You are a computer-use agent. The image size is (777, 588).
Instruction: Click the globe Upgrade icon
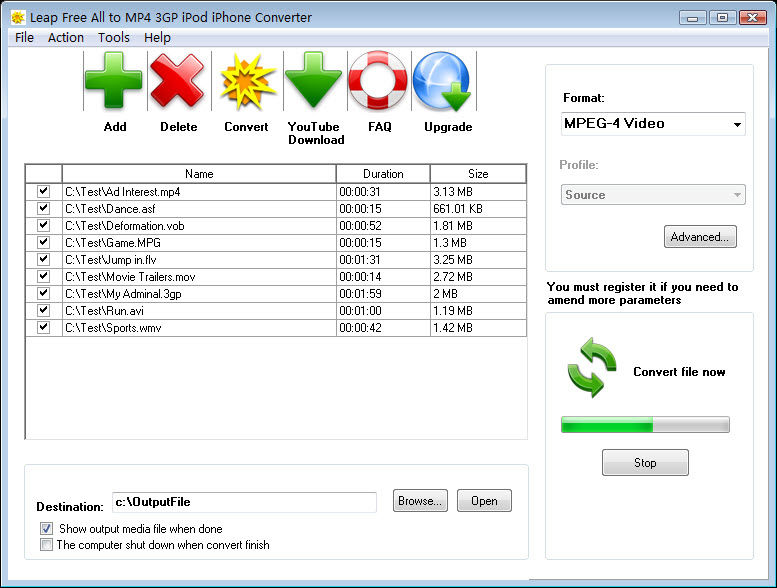(442, 81)
